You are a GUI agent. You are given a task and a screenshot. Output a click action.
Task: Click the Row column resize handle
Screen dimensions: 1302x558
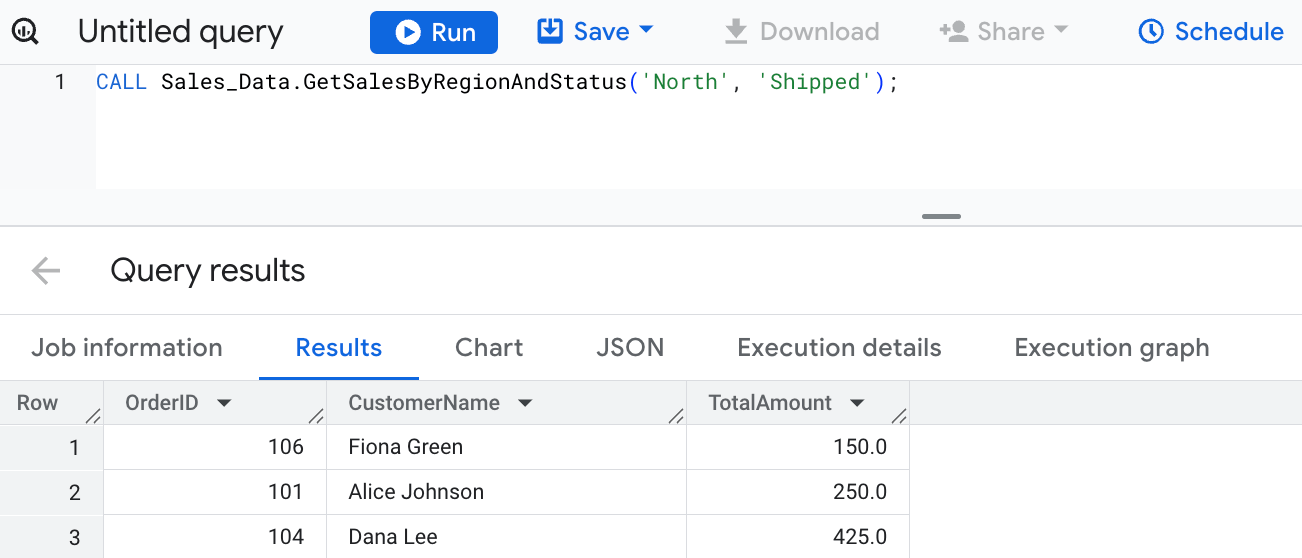(94, 415)
